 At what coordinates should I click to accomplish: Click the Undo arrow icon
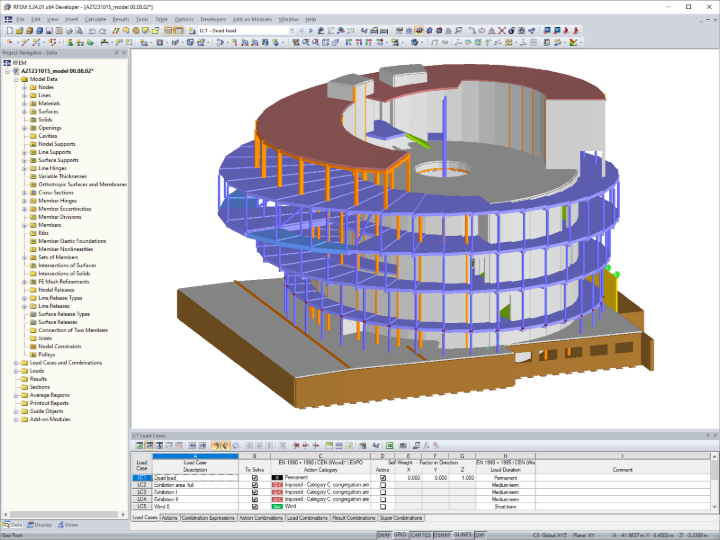[x=92, y=31]
